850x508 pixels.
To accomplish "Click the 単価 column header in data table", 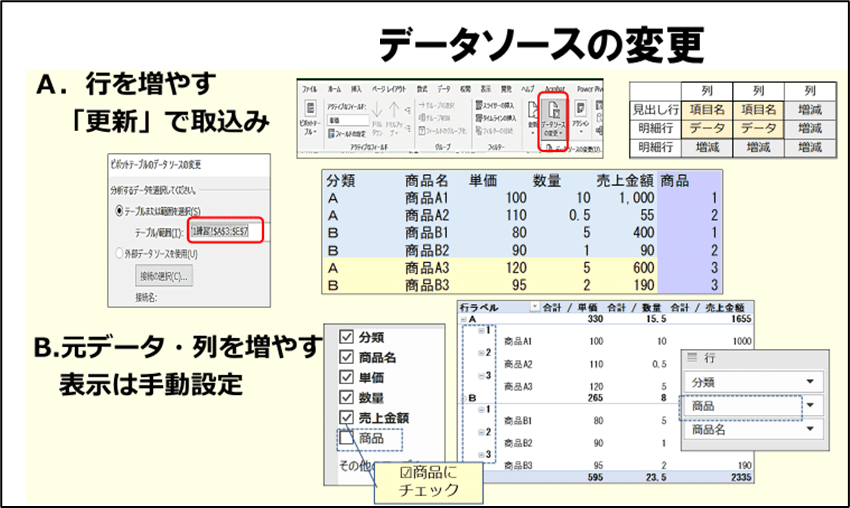I will click(483, 181).
